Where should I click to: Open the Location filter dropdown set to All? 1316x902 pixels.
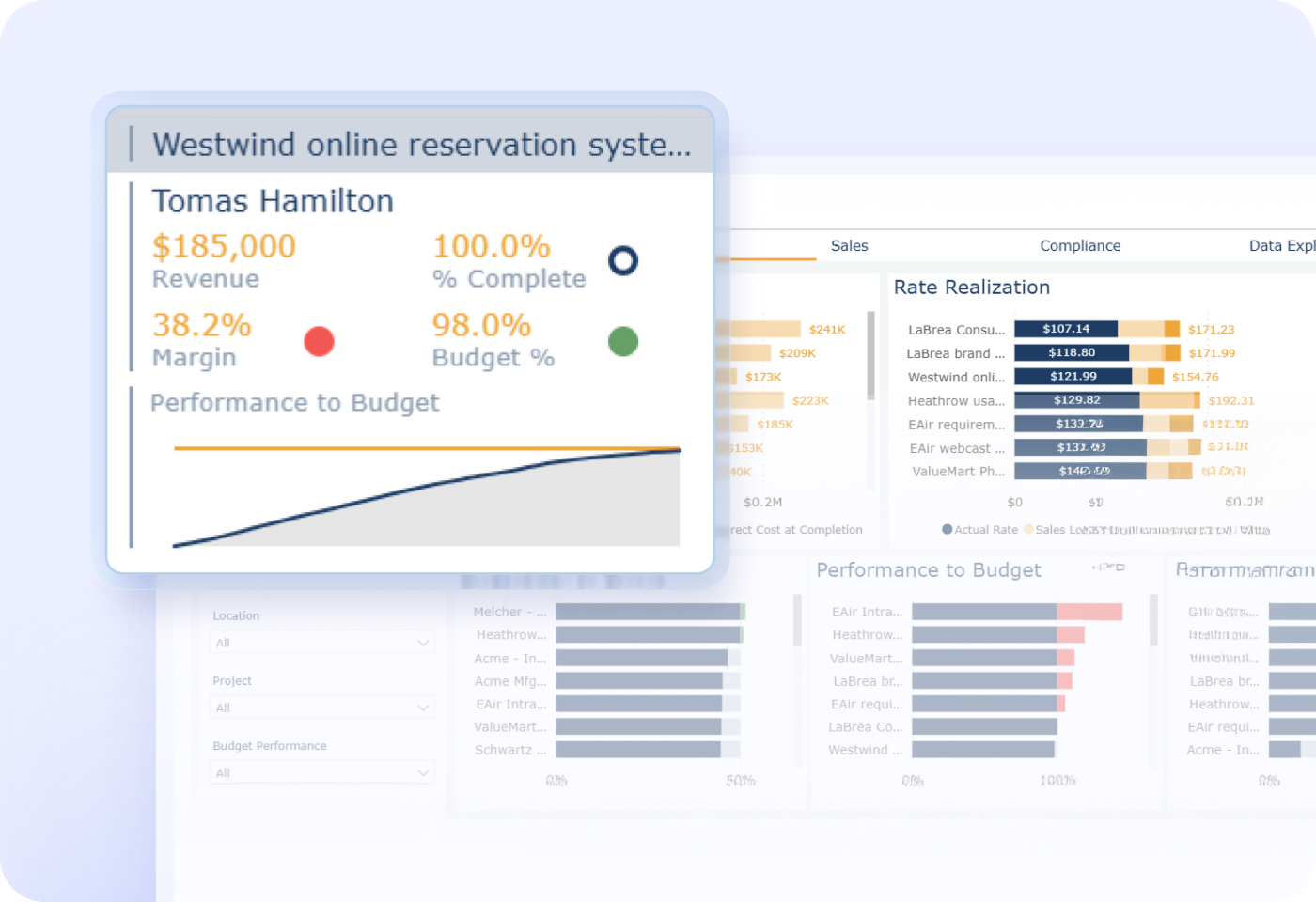click(321, 642)
